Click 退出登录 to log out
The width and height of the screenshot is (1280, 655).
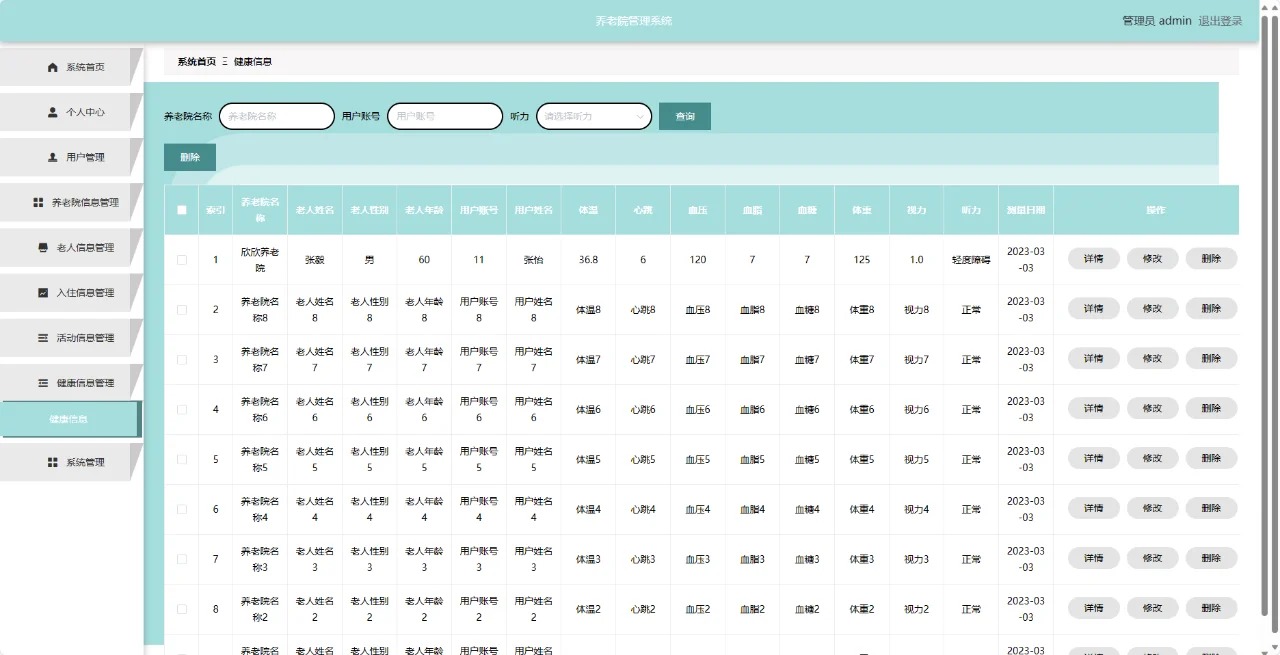tap(1220, 21)
